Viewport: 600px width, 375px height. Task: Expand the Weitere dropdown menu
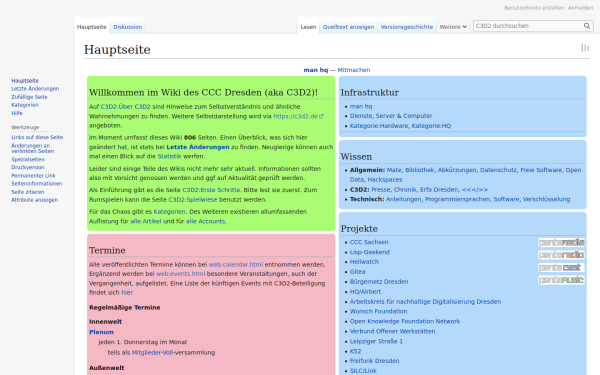[453, 27]
